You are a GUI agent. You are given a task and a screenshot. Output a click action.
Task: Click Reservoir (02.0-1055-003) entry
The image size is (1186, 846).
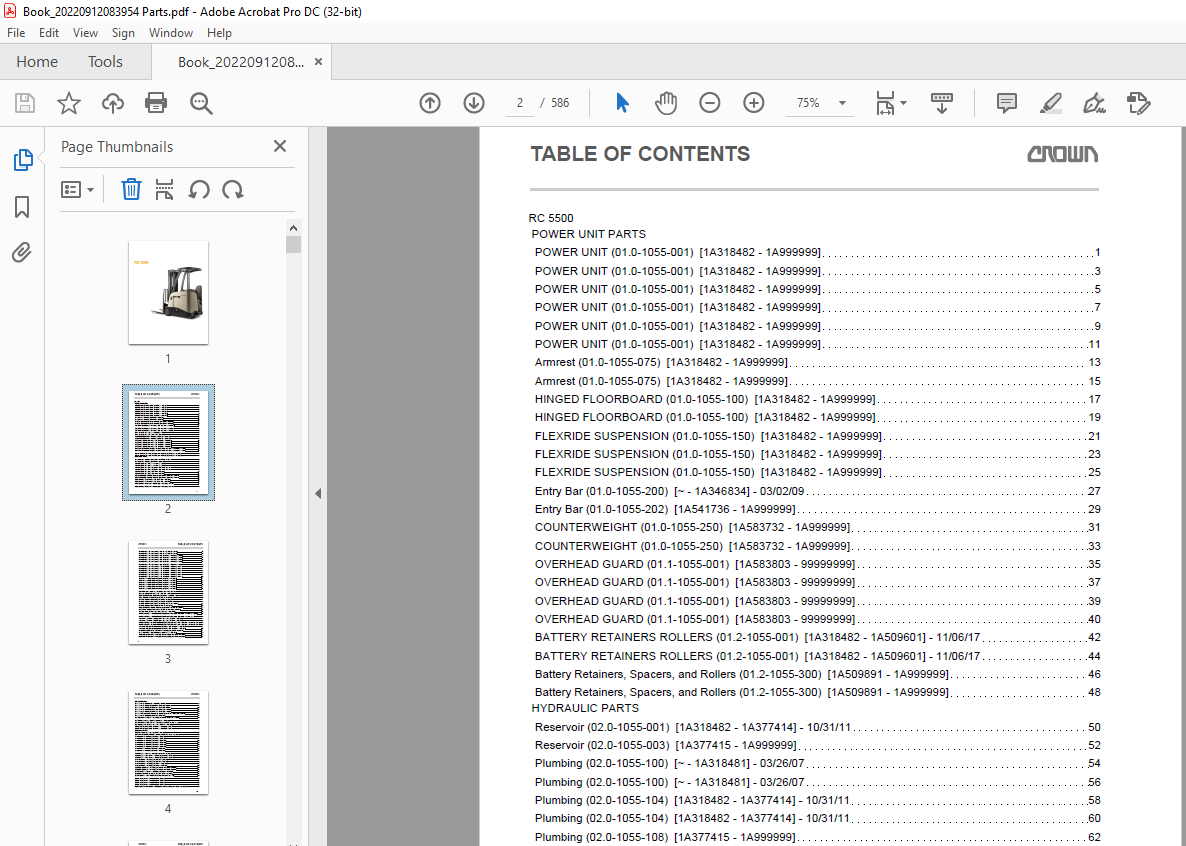pos(817,745)
